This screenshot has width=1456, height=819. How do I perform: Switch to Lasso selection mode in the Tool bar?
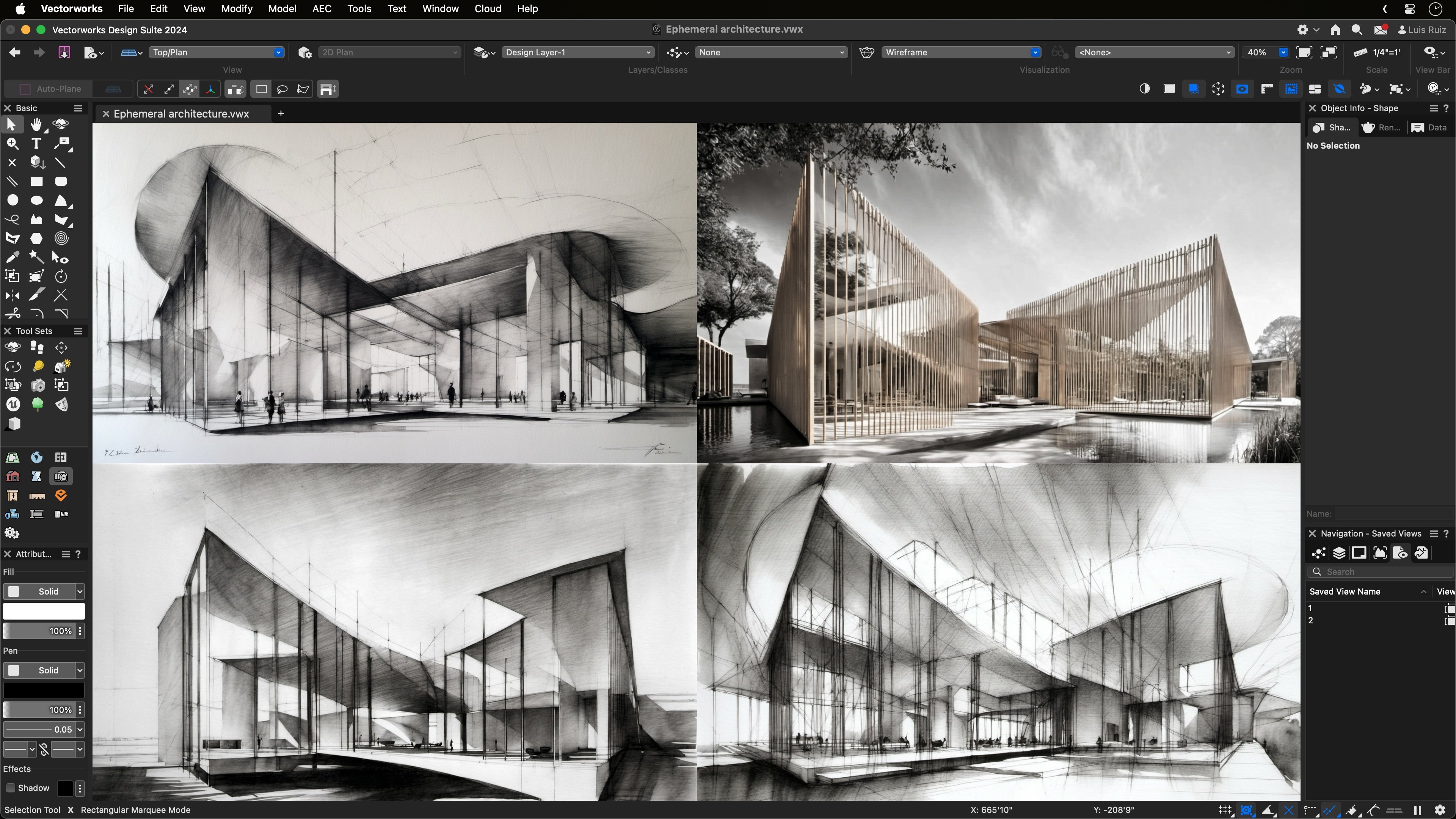click(282, 89)
